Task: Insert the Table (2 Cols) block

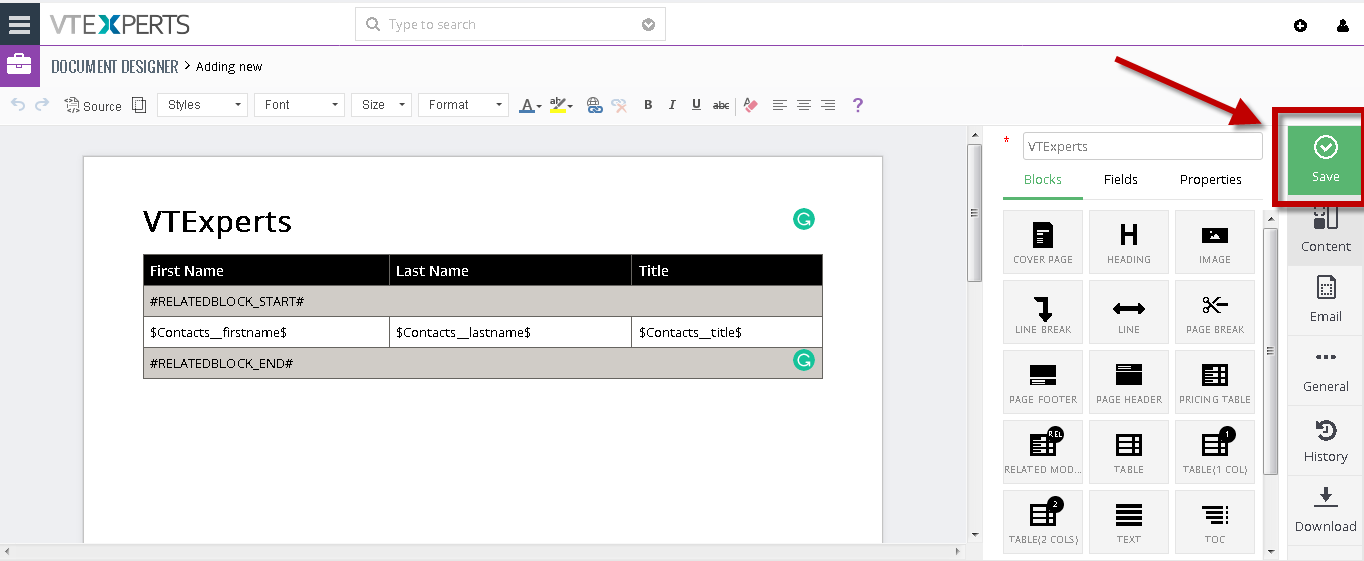Action: coord(1043,522)
